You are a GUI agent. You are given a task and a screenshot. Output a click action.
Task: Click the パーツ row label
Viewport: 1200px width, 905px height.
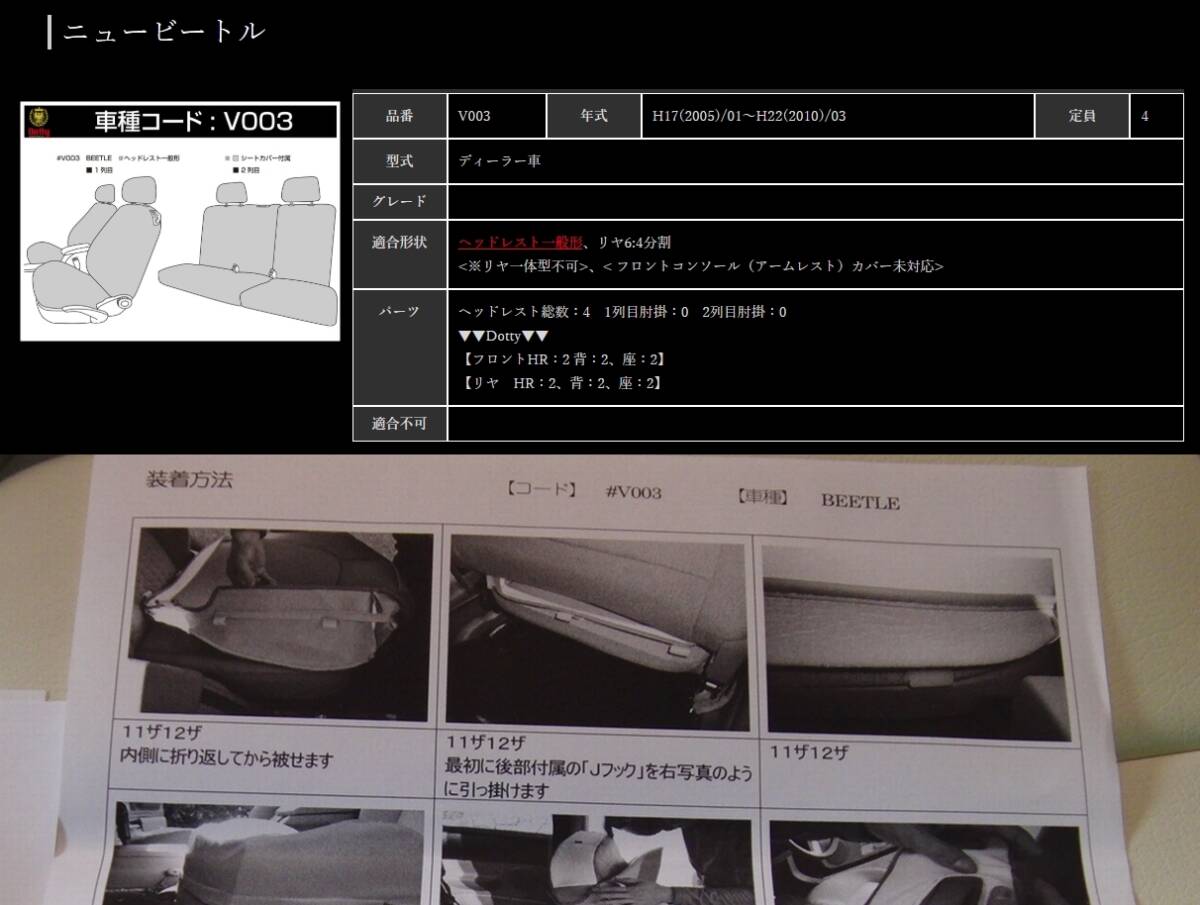coord(400,312)
